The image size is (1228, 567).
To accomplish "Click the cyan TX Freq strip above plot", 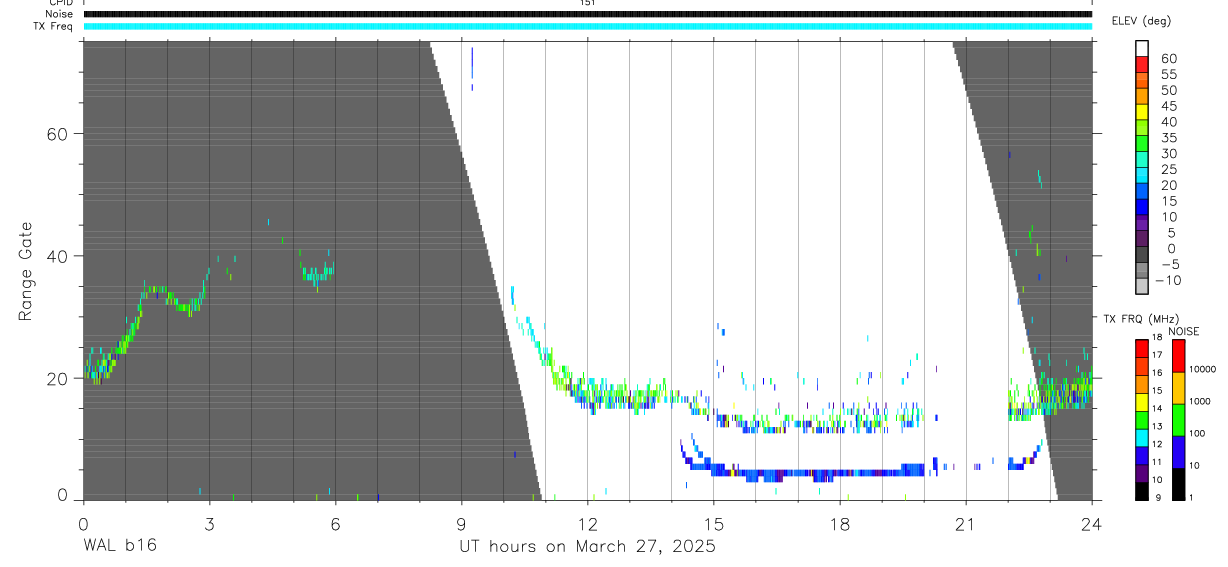I will click(x=587, y=26).
